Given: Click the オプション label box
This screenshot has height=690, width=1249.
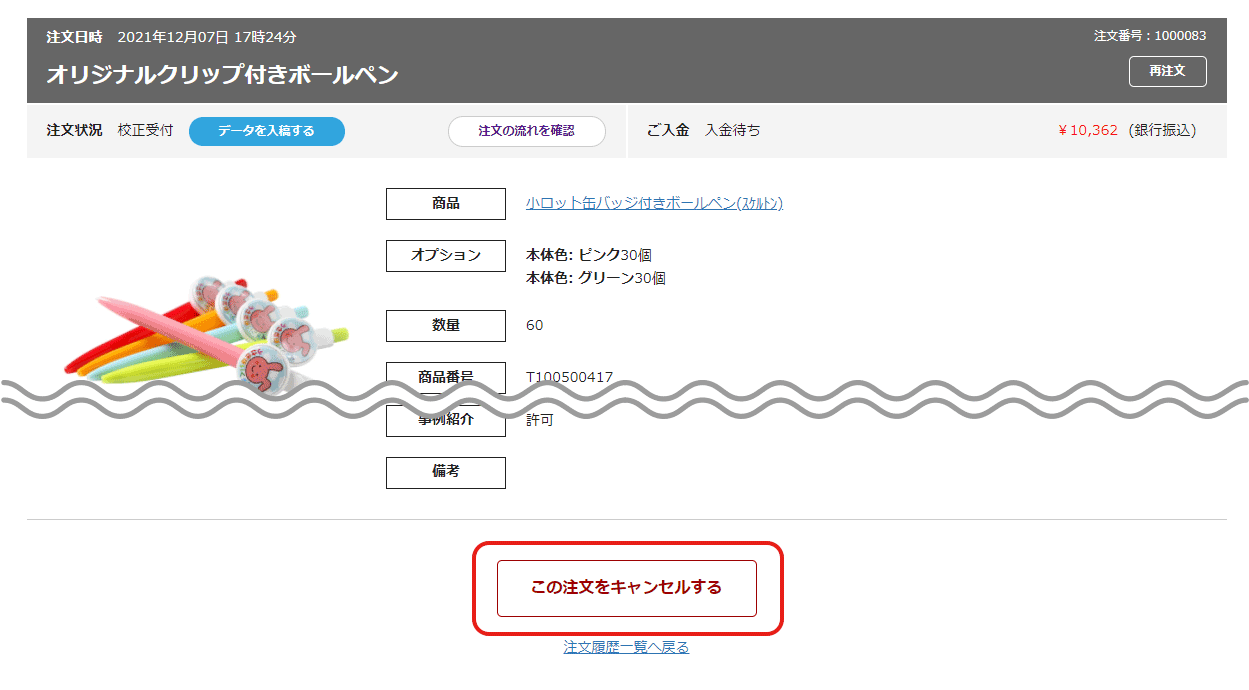Looking at the screenshot, I should (445, 256).
